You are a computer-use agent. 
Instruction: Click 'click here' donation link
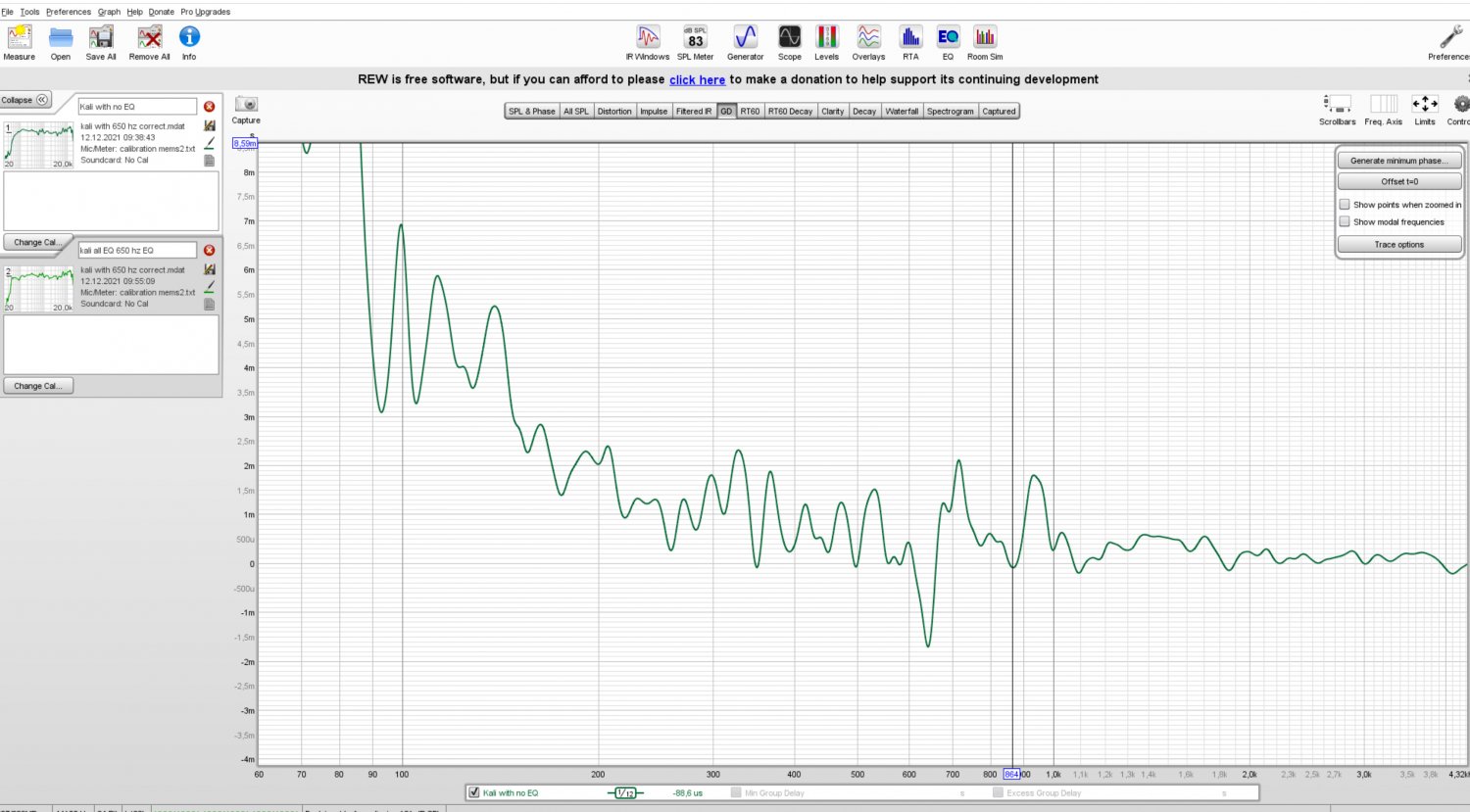point(697,80)
